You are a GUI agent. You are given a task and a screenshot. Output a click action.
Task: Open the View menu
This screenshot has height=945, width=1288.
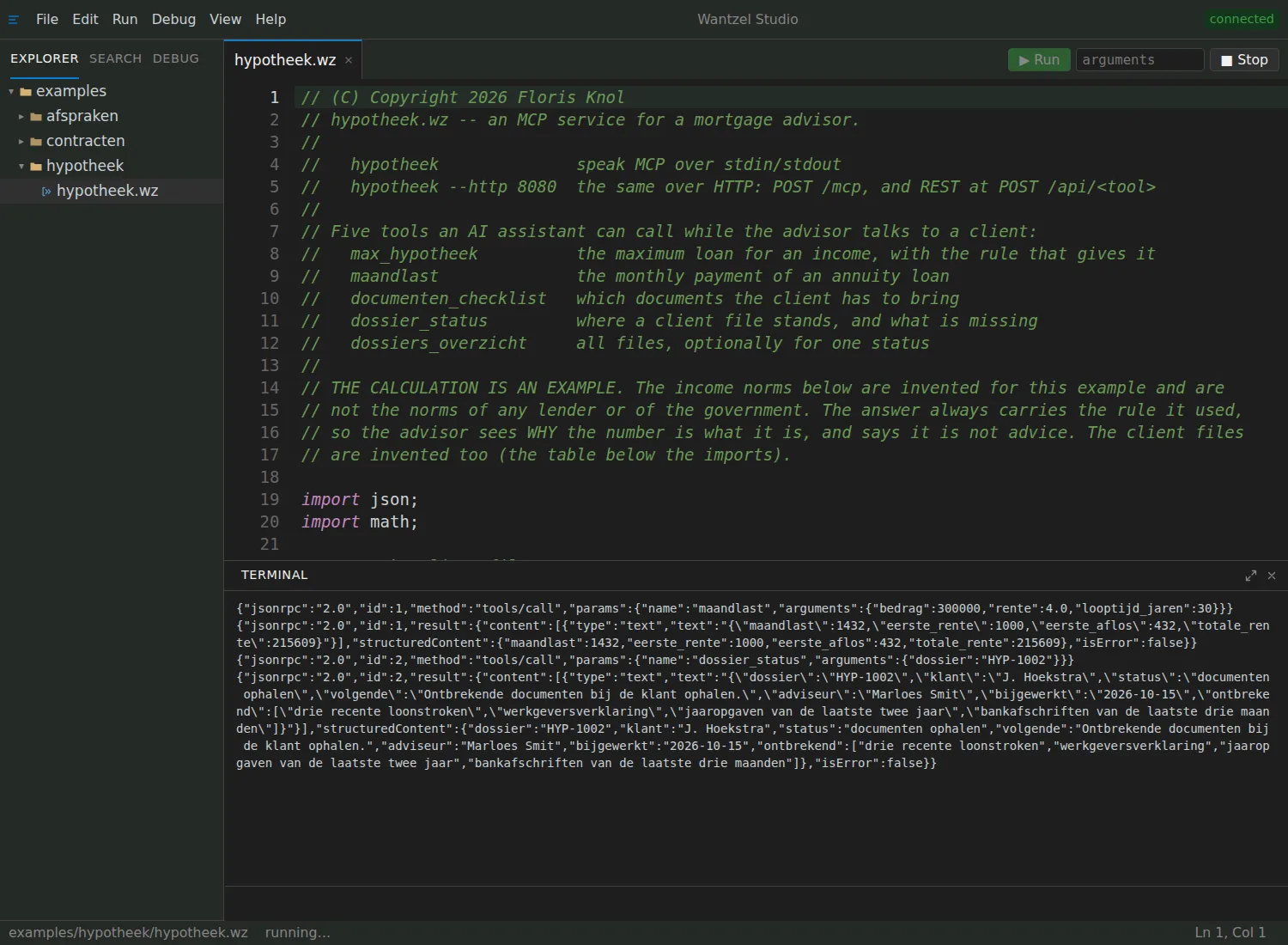point(225,19)
